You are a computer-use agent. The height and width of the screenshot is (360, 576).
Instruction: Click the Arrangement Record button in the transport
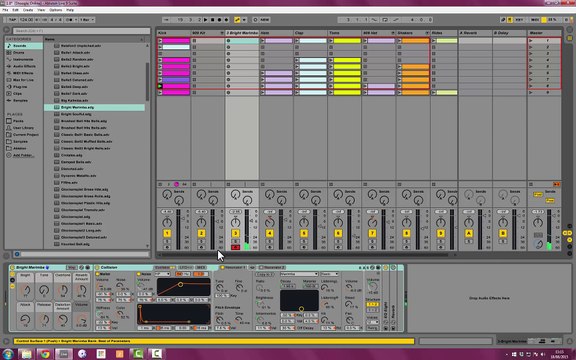pyautogui.click(x=220, y=20)
